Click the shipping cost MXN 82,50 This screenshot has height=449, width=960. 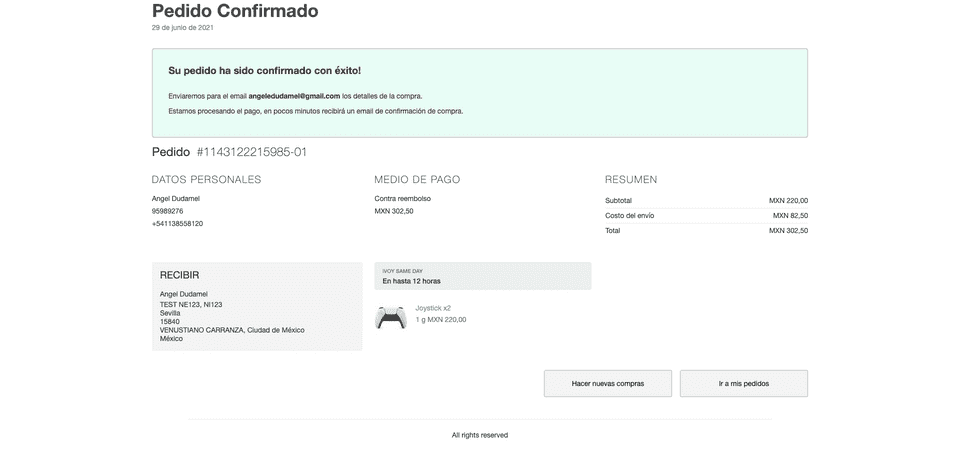click(x=790, y=216)
